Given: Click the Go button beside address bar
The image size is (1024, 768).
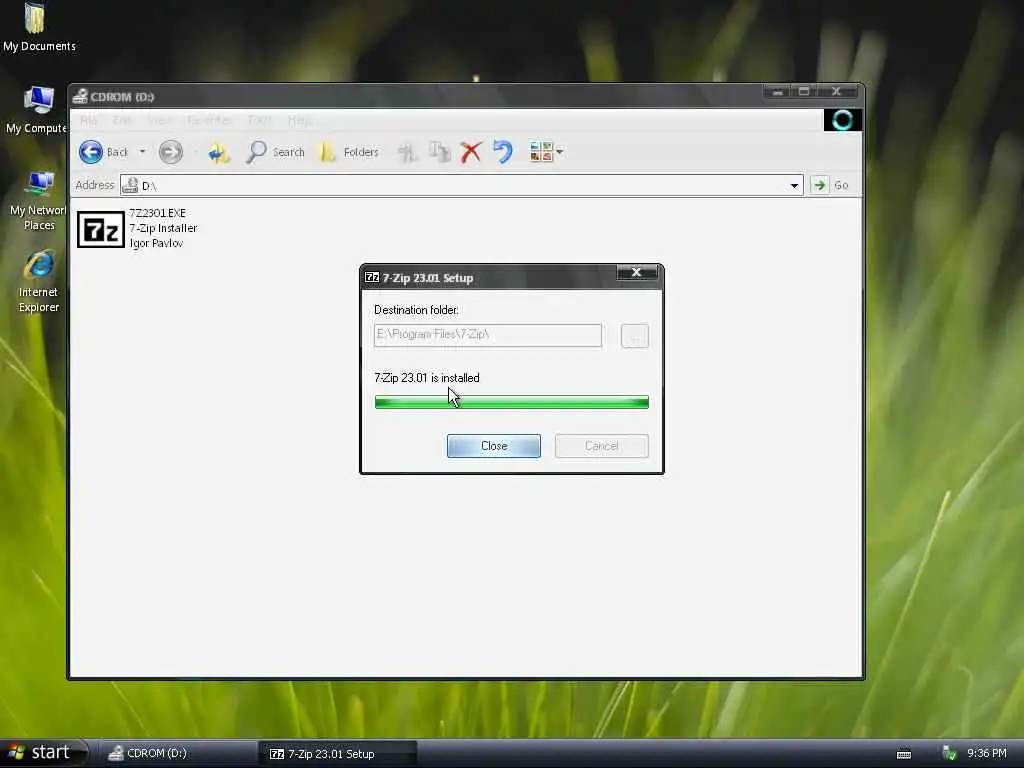Looking at the screenshot, I should tap(829, 185).
